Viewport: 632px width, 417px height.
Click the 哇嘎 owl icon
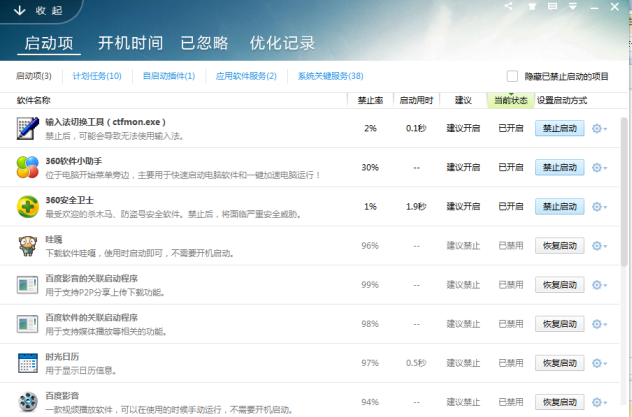click(x=27, y=245)
